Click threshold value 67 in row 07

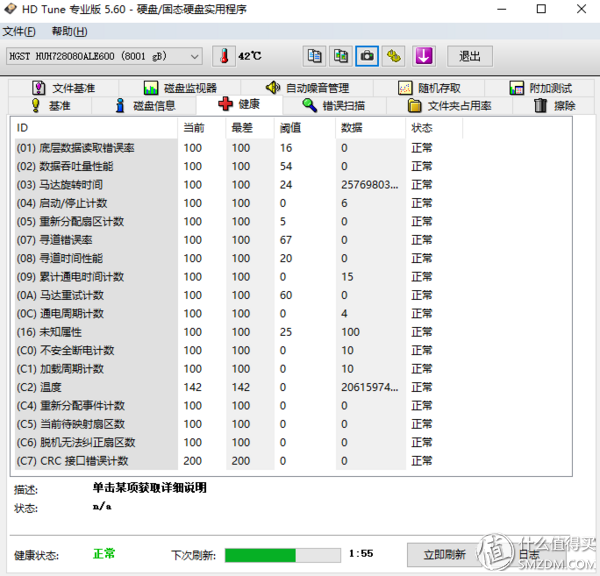[285, 240]
